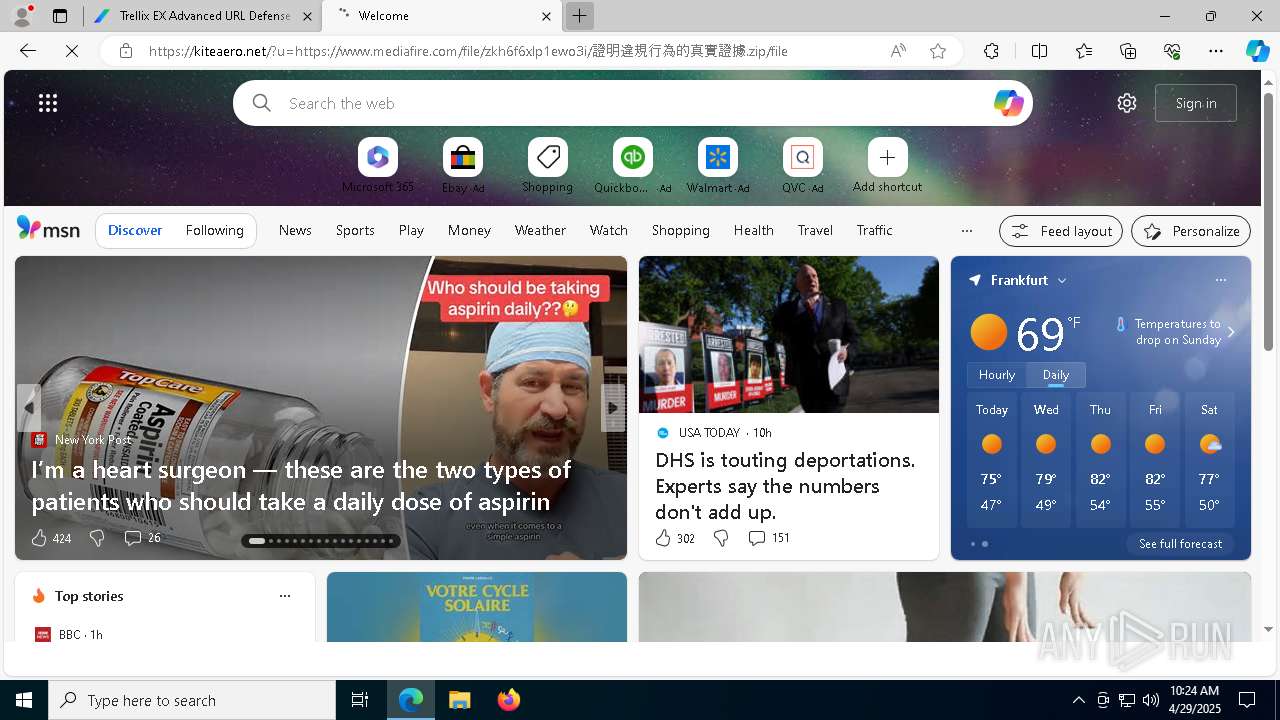This screenshot has width=1280, height=720.
Task: Switch weather to Daily view
Action: tap(1056, 375)
